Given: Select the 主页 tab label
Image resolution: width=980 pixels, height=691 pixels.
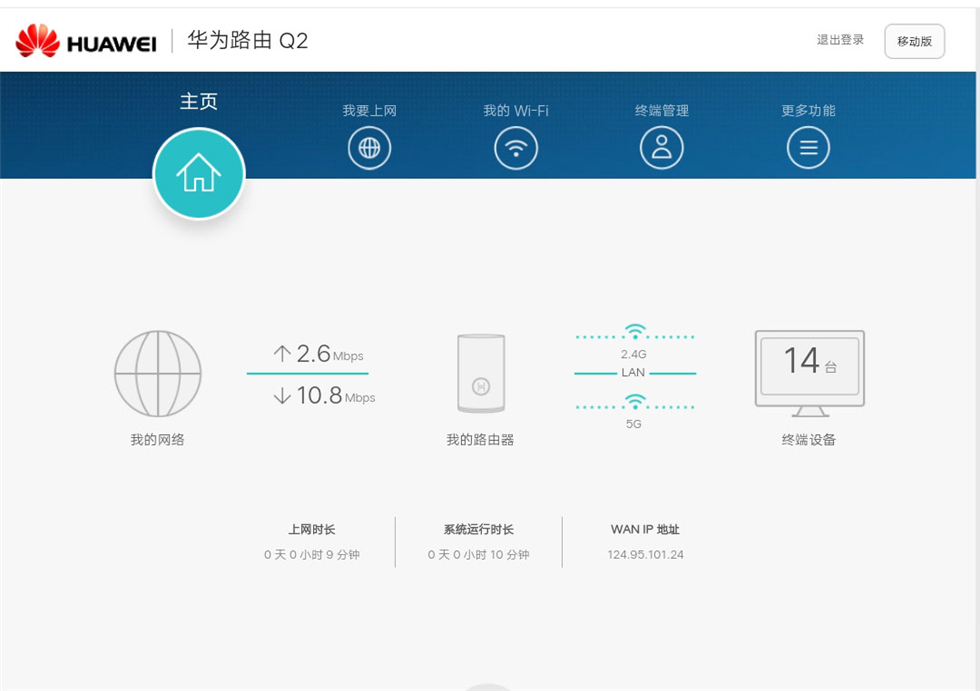Looking at the screenshot, I should click(x=199, y=101).
